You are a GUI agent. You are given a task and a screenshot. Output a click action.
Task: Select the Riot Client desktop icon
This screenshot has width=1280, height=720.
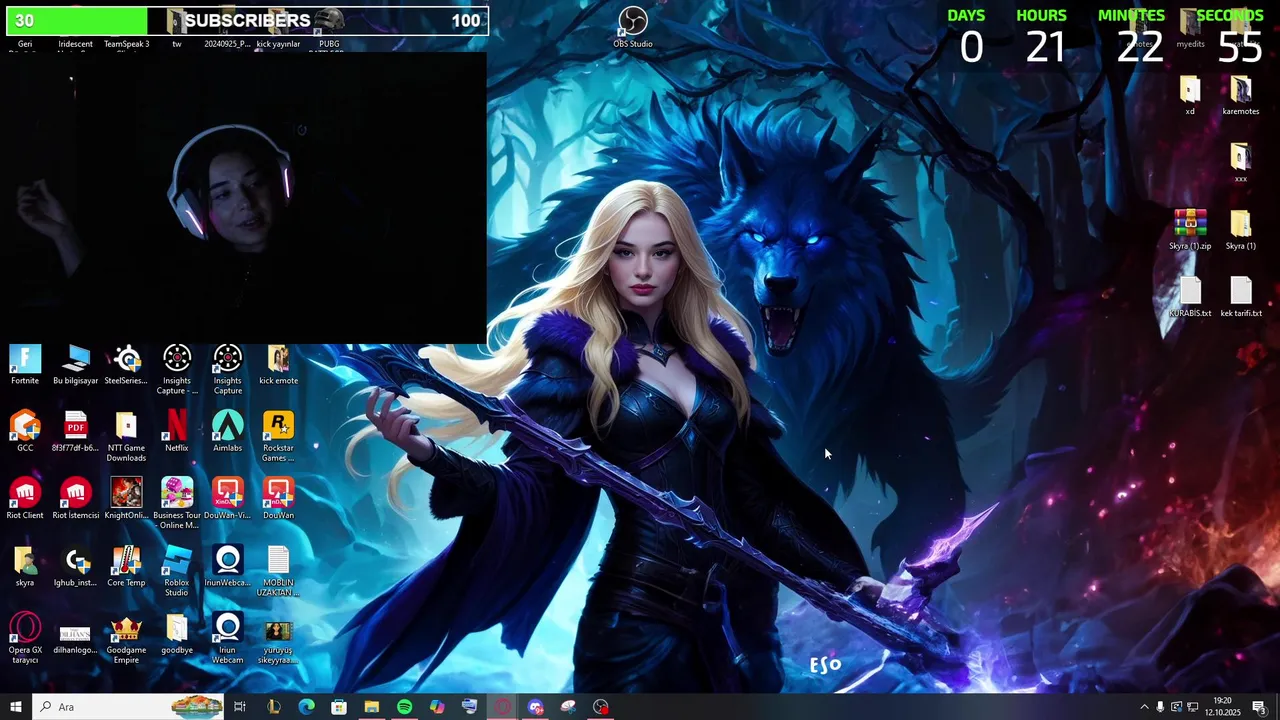coord(25,499)
